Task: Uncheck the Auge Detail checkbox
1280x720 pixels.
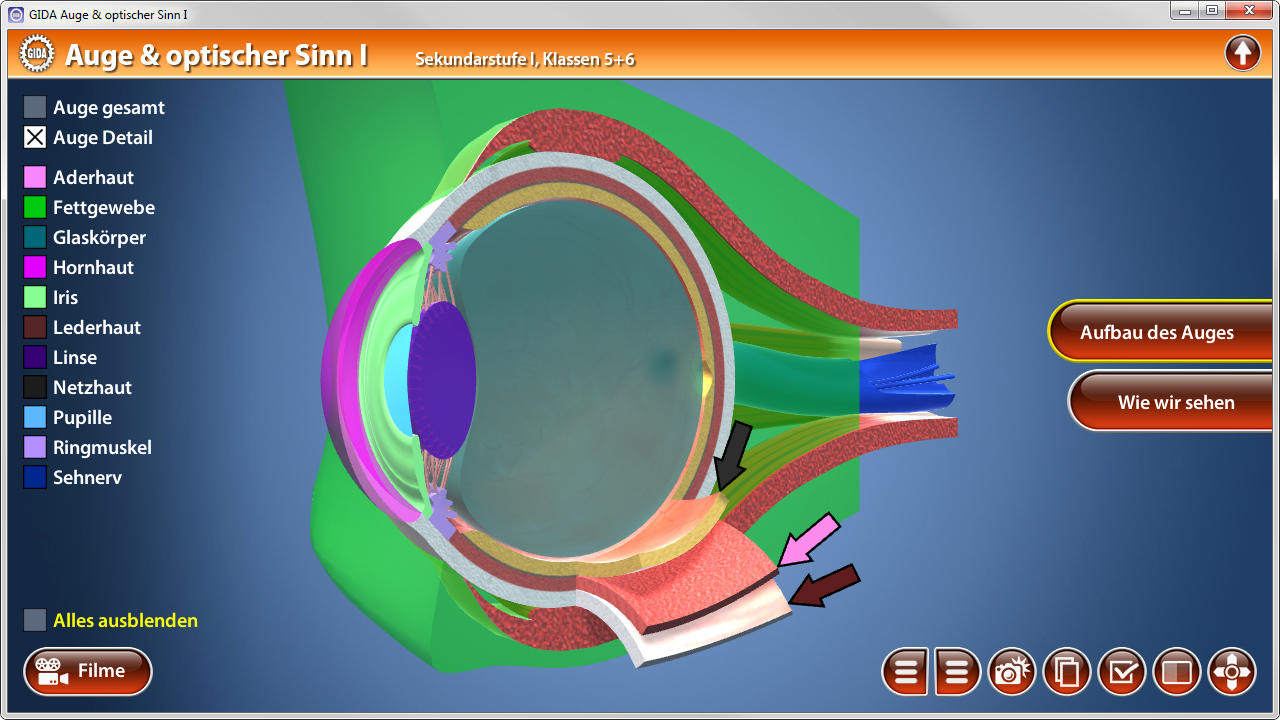Action: coord(35,138)
